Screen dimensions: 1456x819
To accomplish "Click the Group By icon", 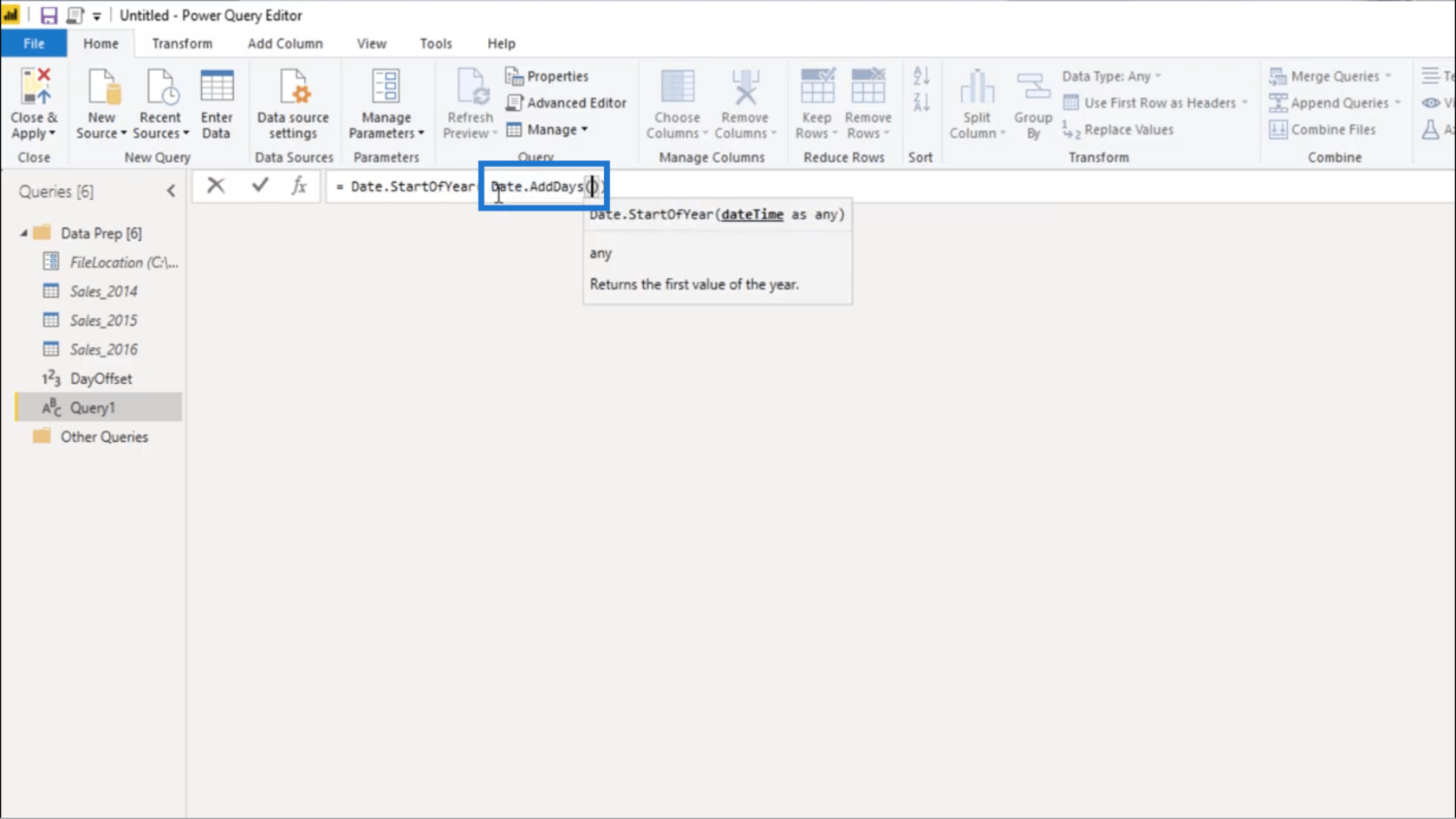I will pos(1033,87).
